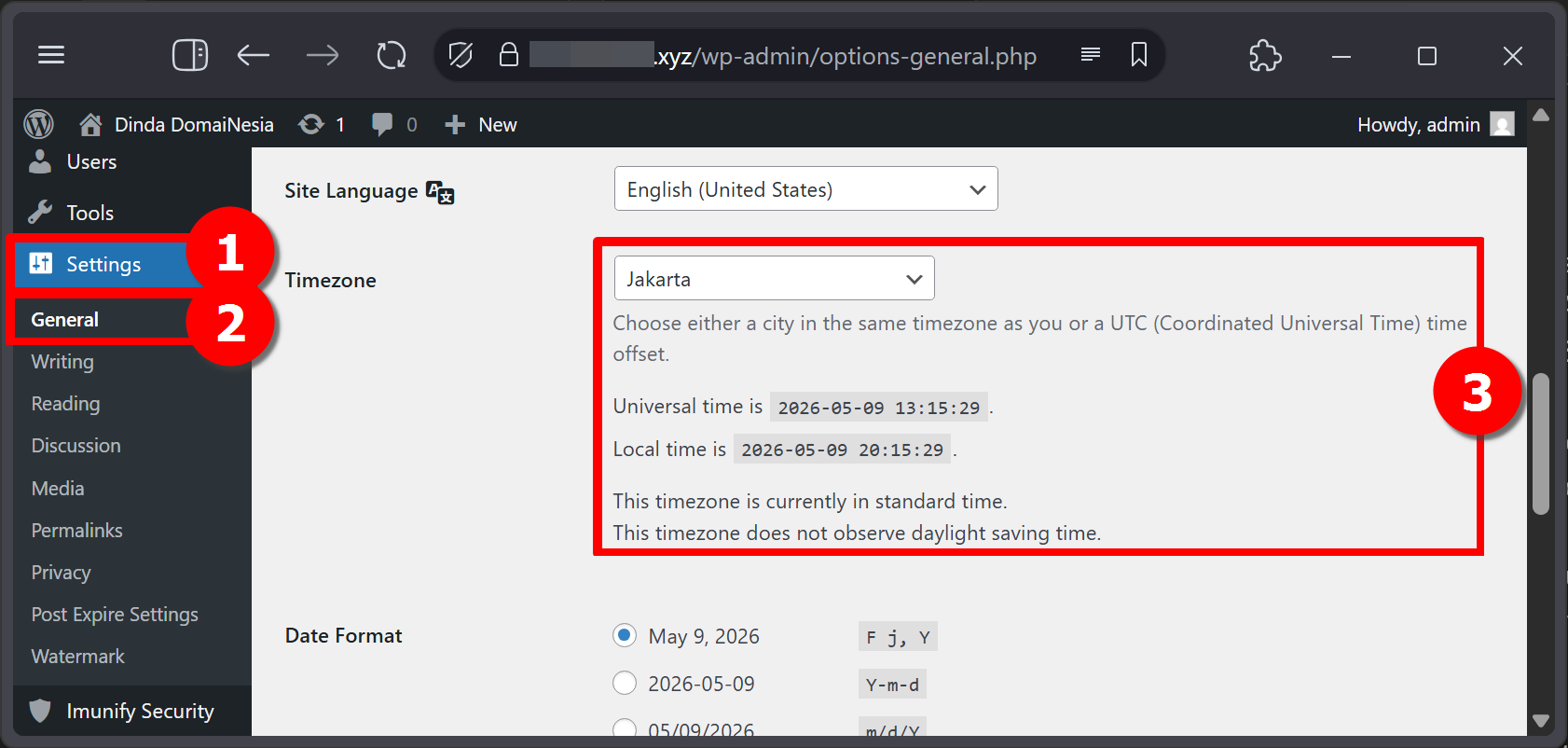The width and height of the screenshot is (1568, 748).
Task: Click the 'F j, Y' format code
Action: 898,636
